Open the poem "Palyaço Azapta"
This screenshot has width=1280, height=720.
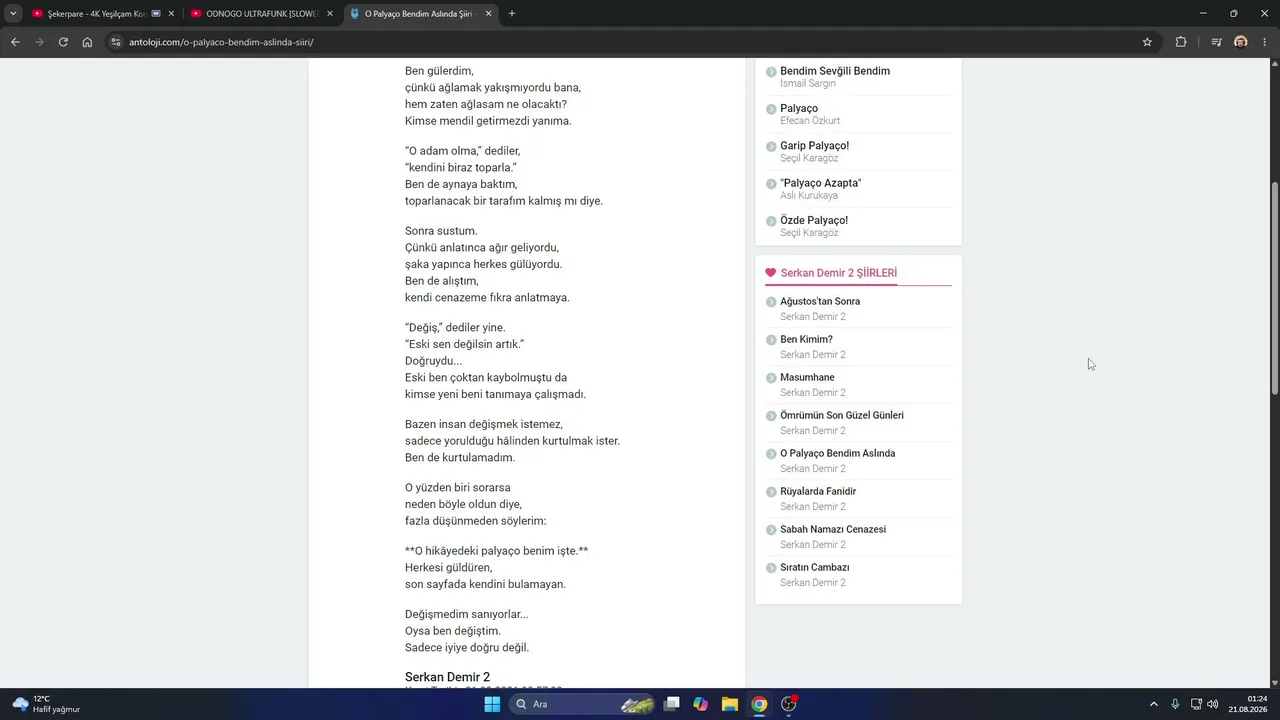pos(821,183)
